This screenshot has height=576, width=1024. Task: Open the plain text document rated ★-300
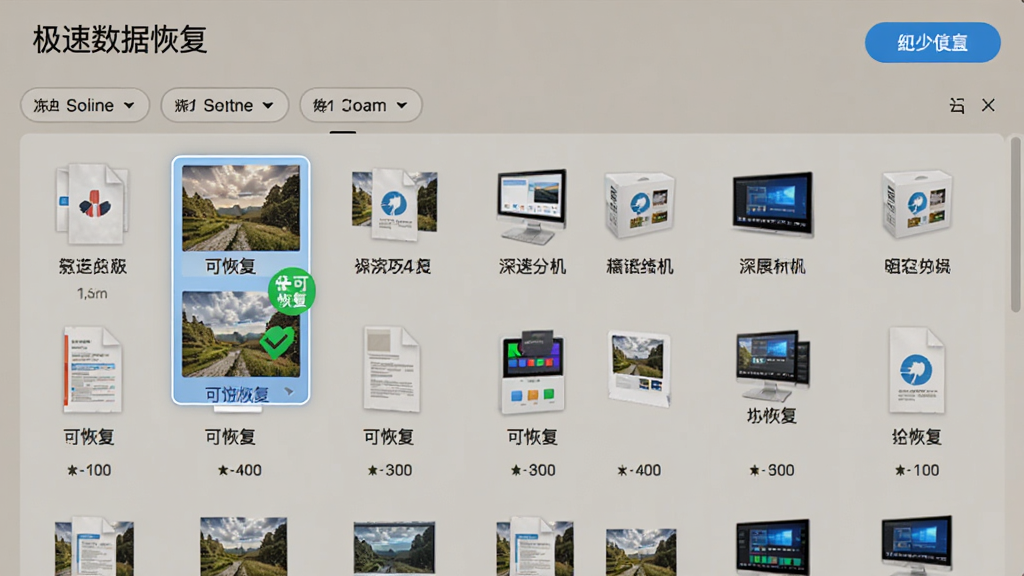click(391, 370)
